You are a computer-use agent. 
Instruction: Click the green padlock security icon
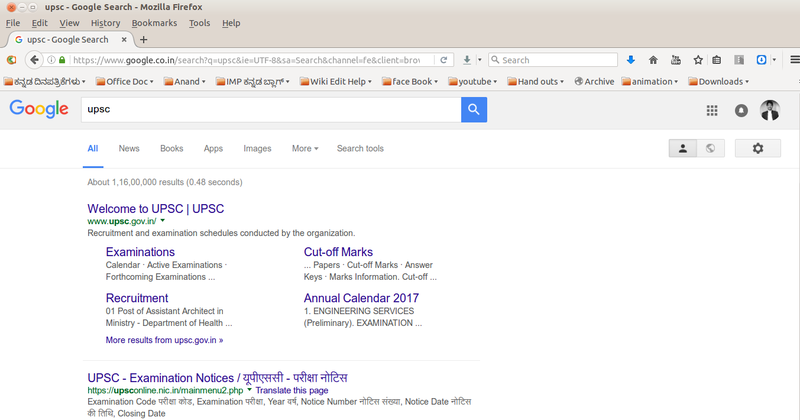62,60
